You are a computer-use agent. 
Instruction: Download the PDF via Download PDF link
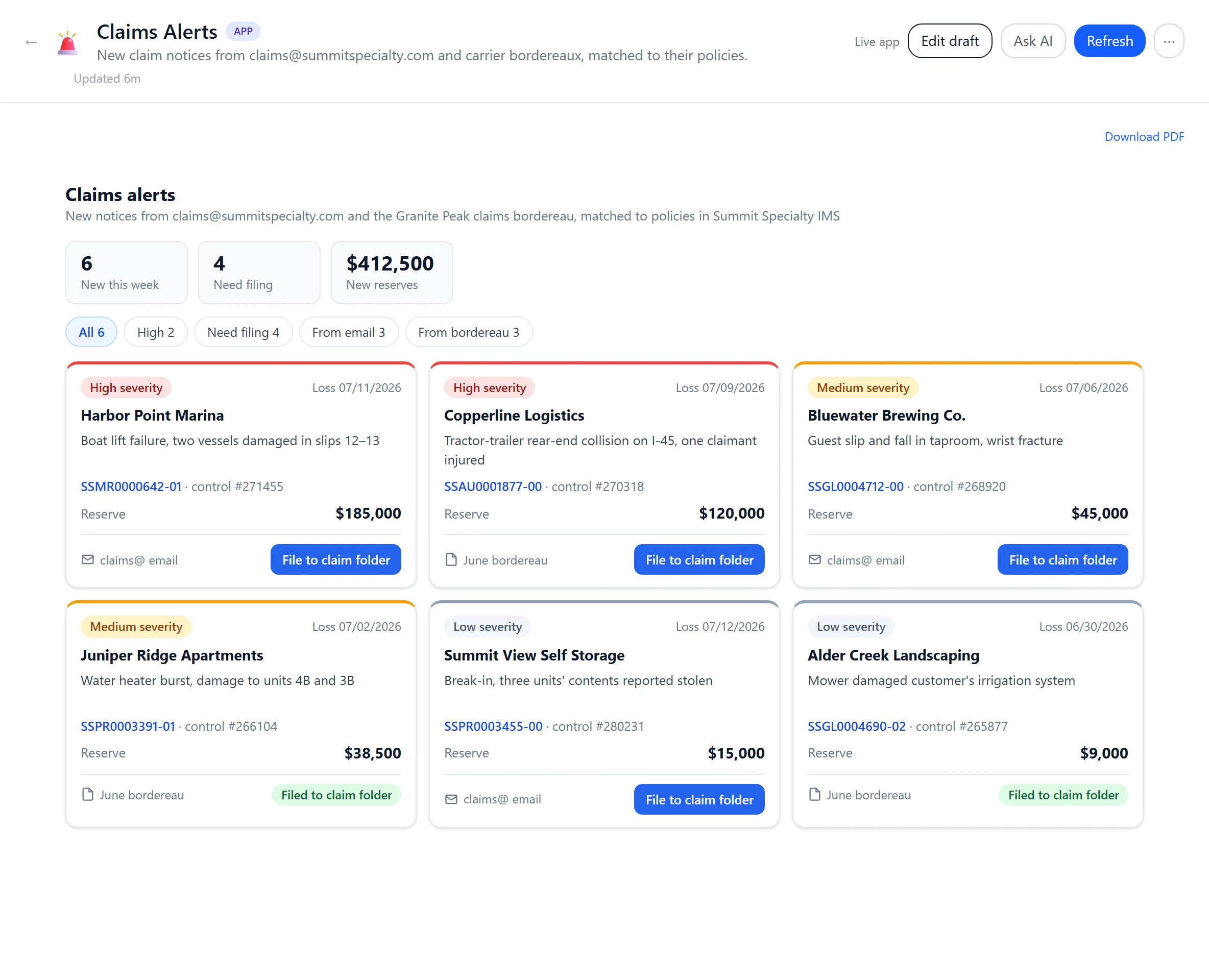click(1144, 137)
